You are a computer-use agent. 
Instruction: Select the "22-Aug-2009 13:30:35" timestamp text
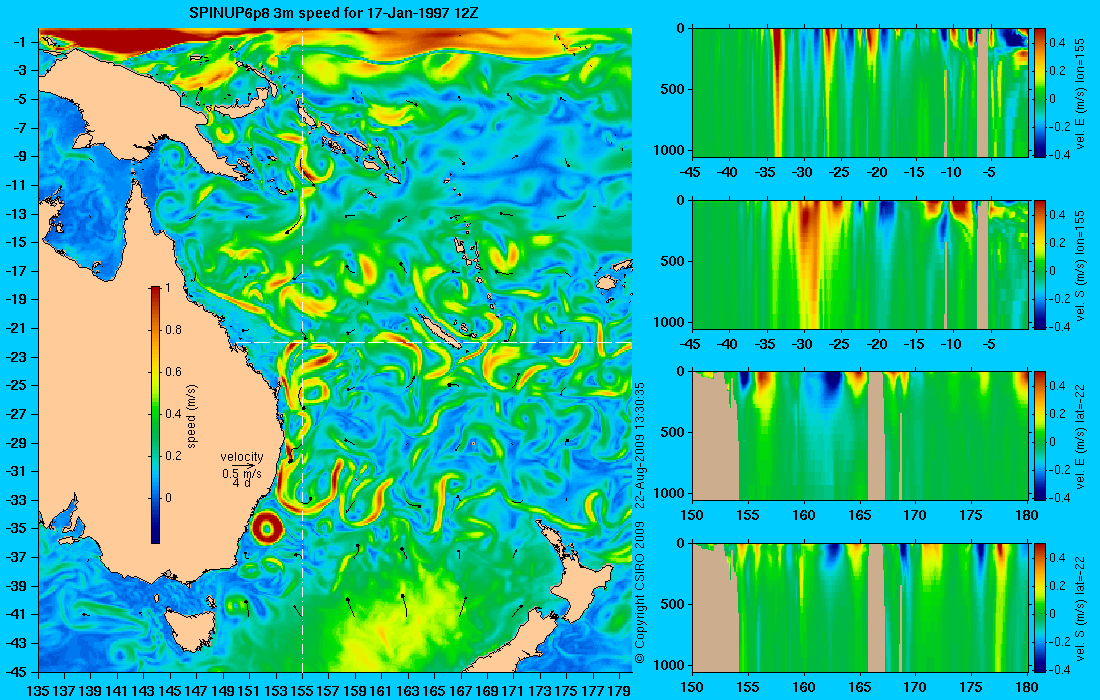coord(639,445)
